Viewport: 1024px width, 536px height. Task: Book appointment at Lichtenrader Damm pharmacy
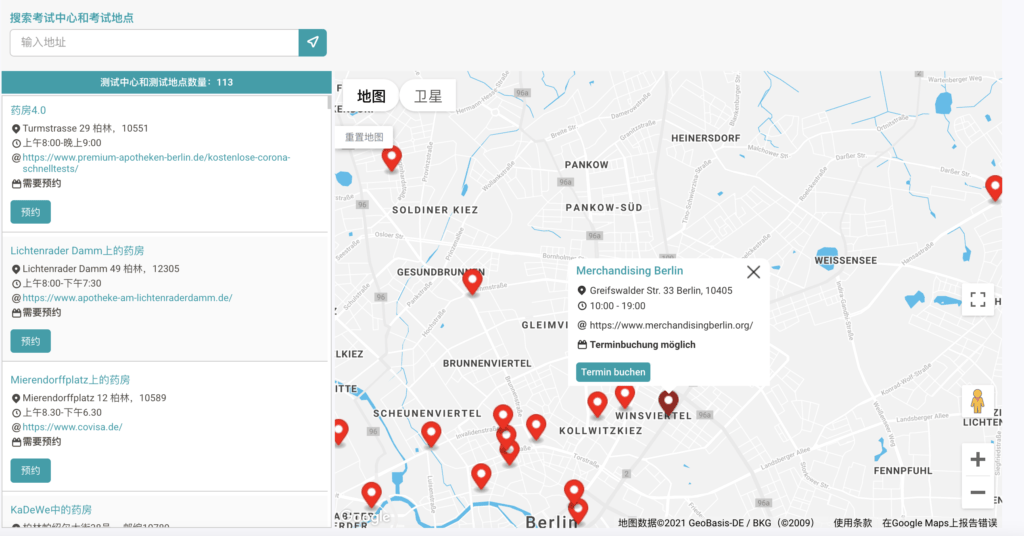point(30,341)
